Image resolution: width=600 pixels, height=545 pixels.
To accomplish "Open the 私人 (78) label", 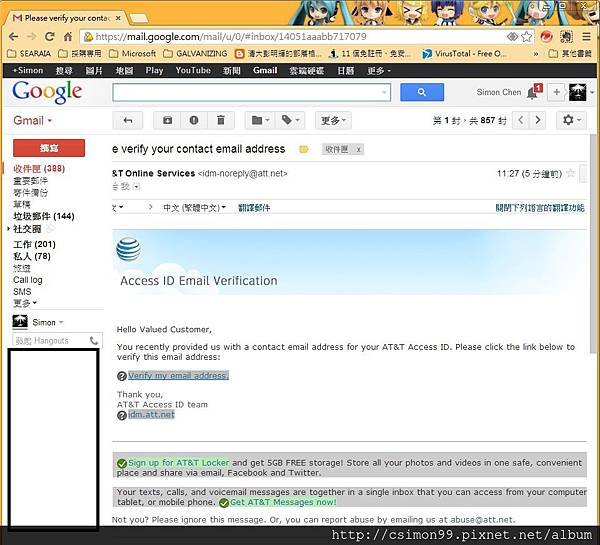I will (x=32, y=256).
